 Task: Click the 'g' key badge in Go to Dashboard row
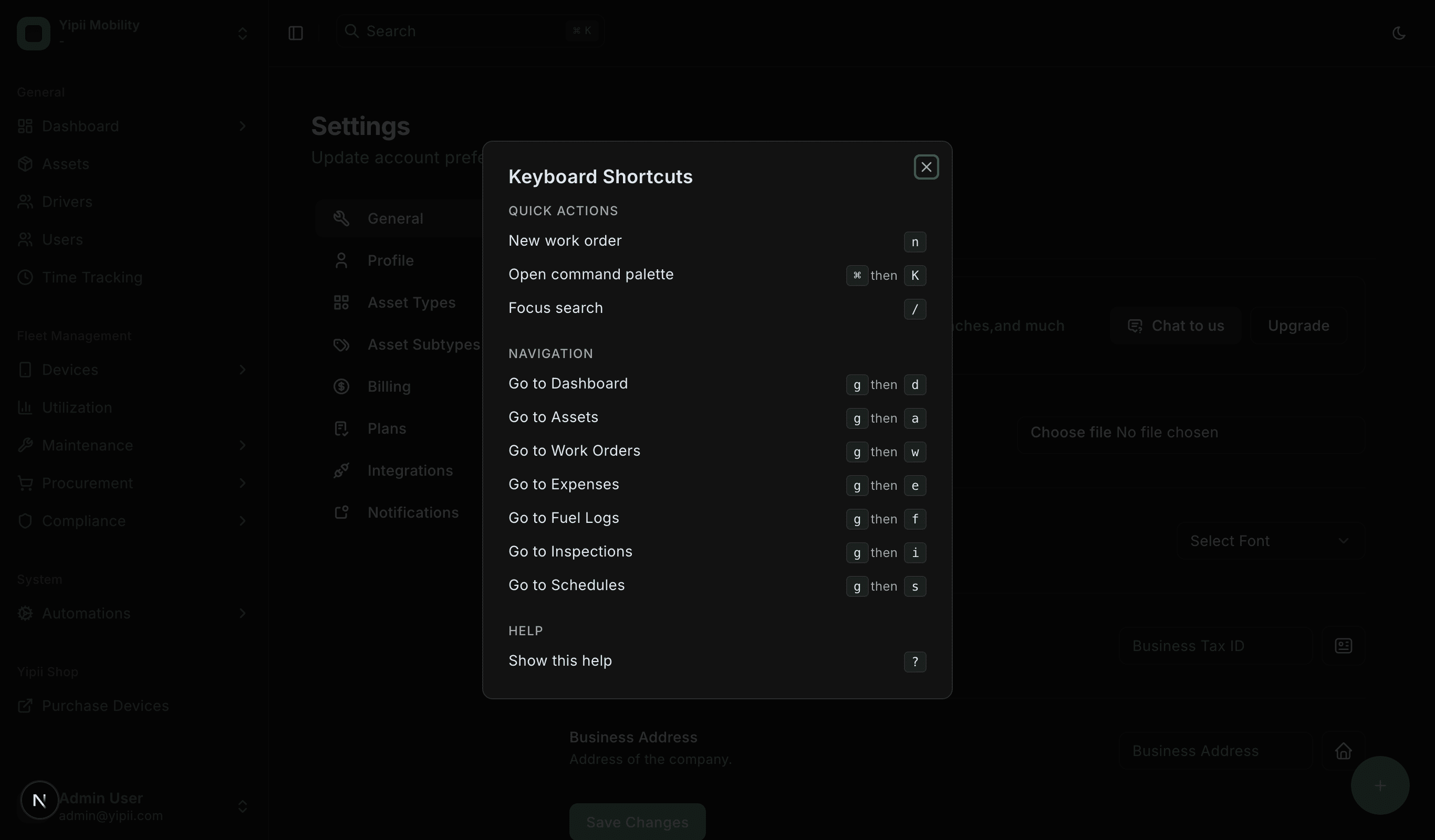(x=857, y=385)
